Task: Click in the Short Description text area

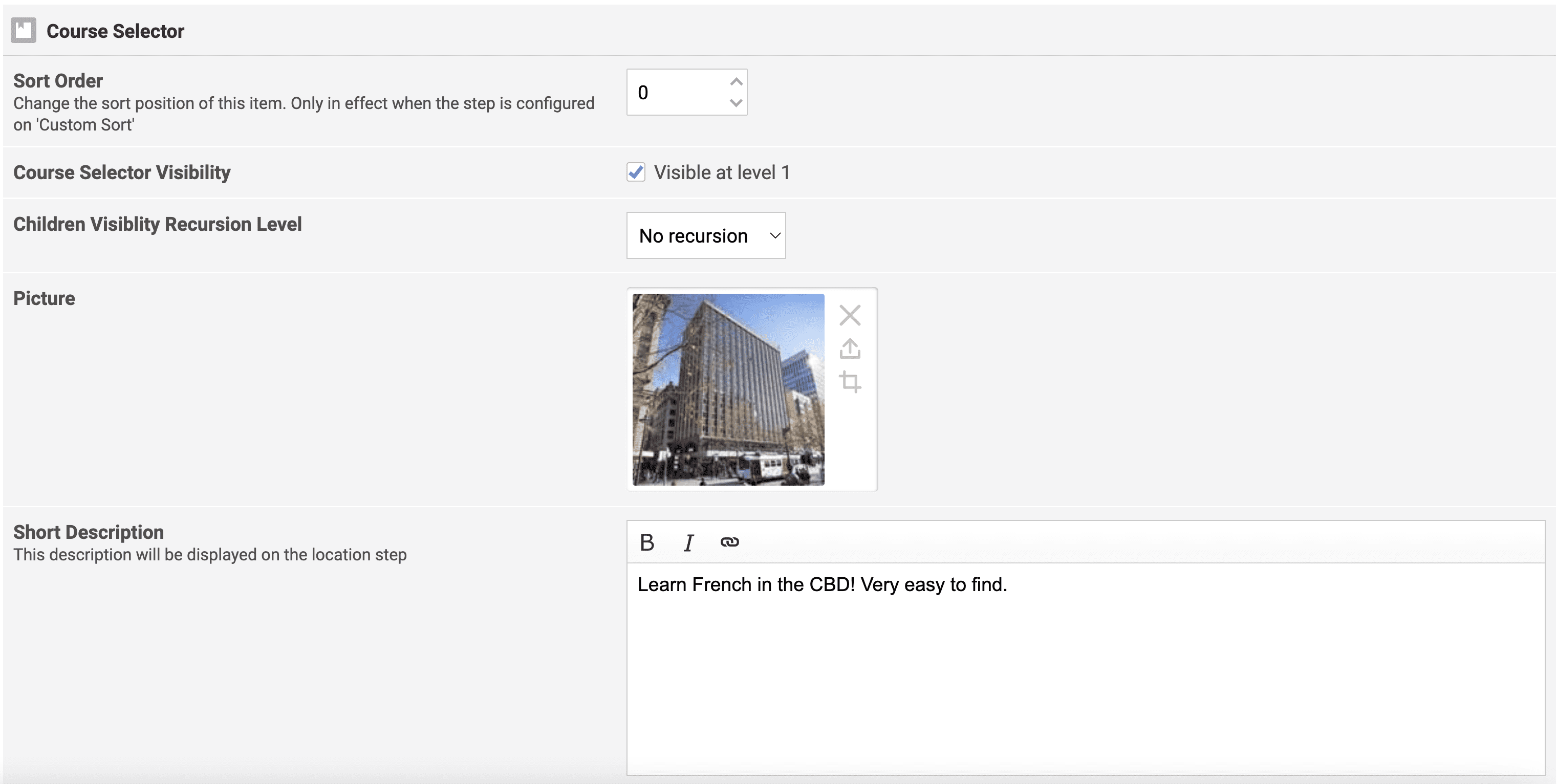Action: point(1086,668)
